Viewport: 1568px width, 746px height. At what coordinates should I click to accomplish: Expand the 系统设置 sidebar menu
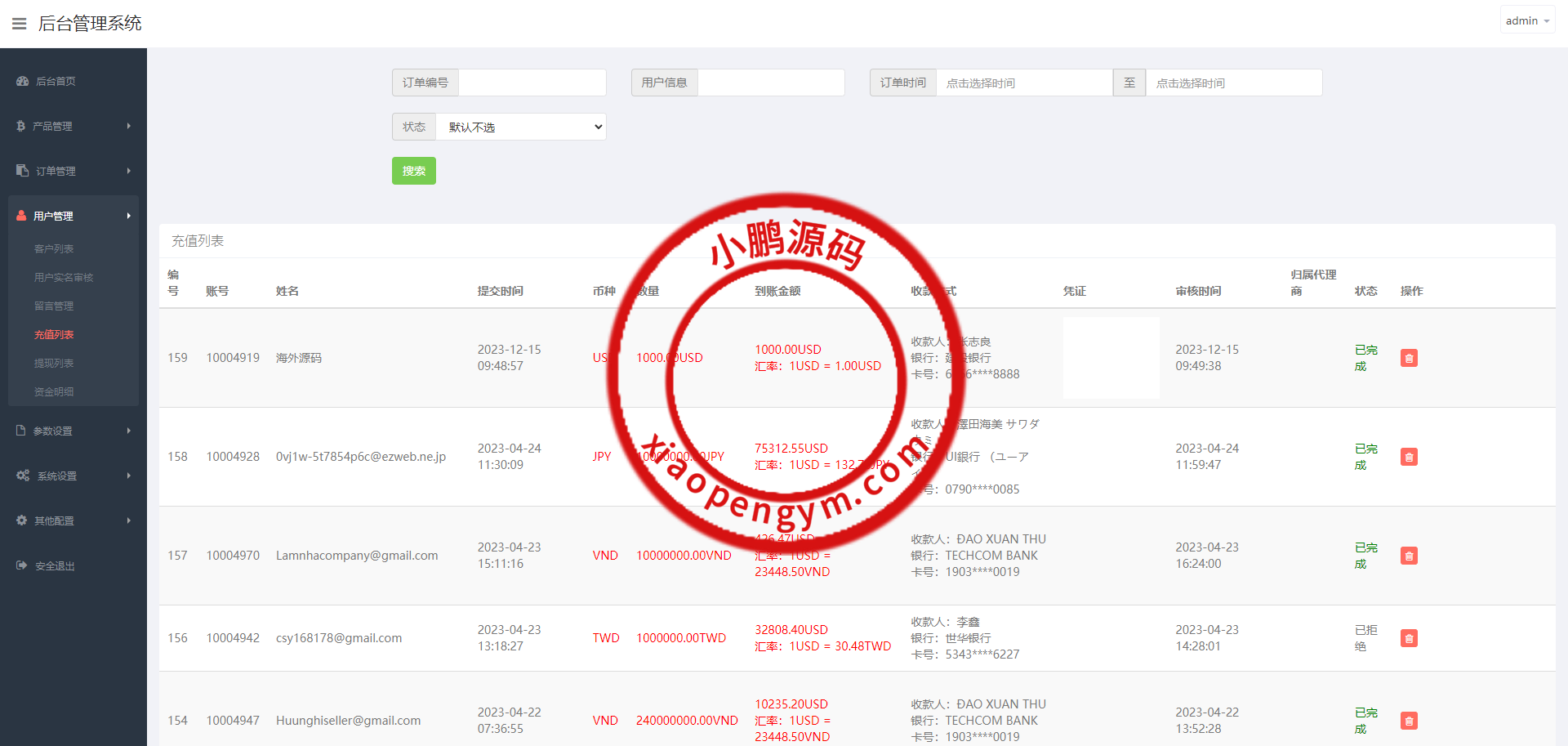pyautogui.click(x=73, y=476)
